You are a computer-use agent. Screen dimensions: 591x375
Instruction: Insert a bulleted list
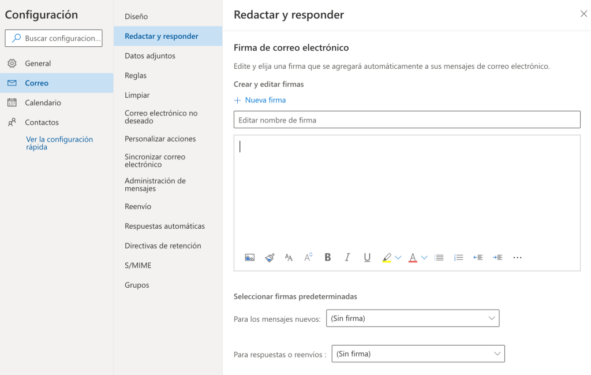(x=439, y=258)
